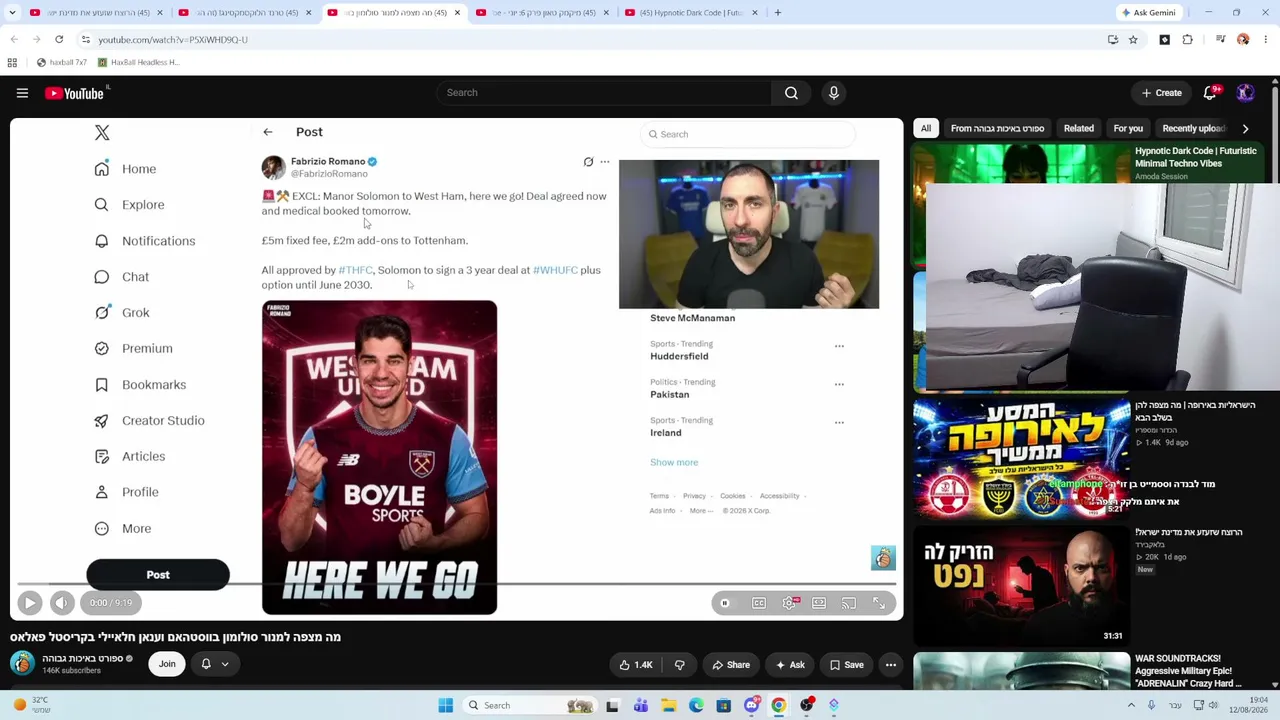Open more actions ellipsis below the video

(x=891, y=665)
